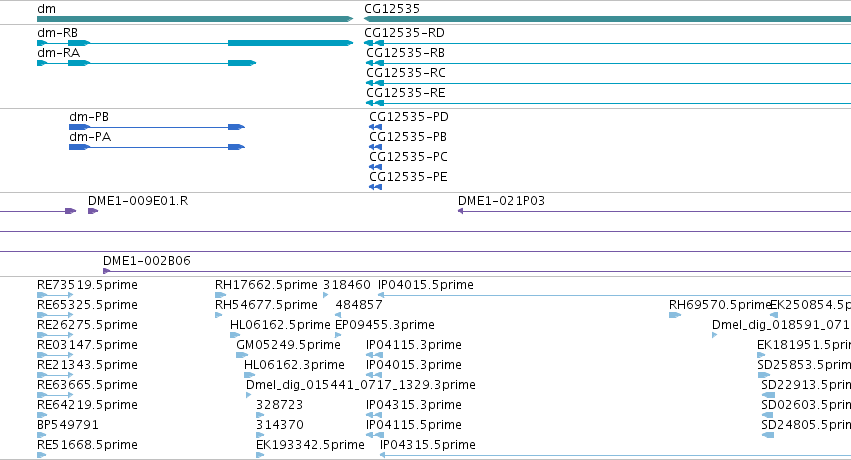This screenshot has height=460, width=851.
Task: Select EST RH54677.5prime
Action: click(266, 305)
